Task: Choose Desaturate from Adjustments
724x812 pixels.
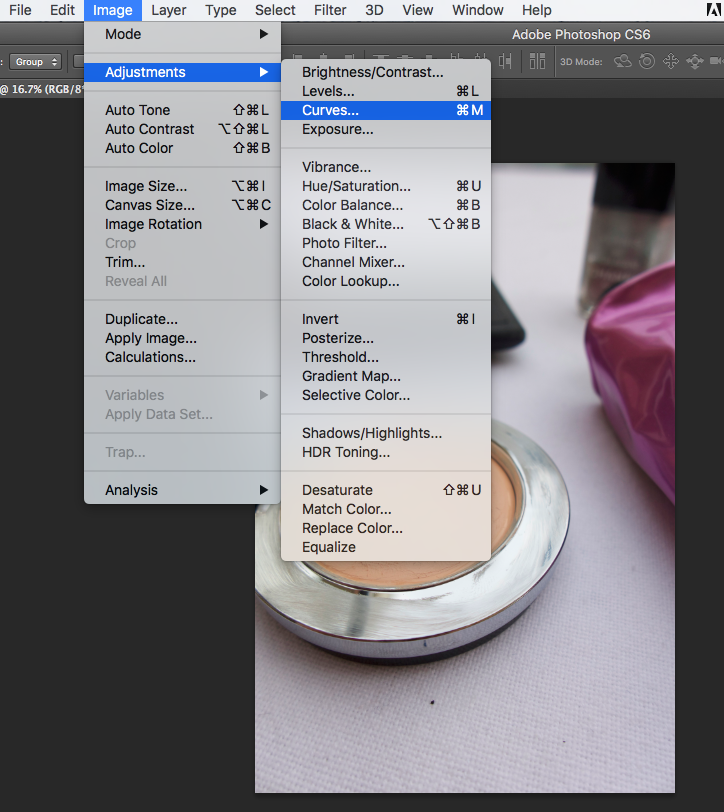Action: tap(386, 490)
